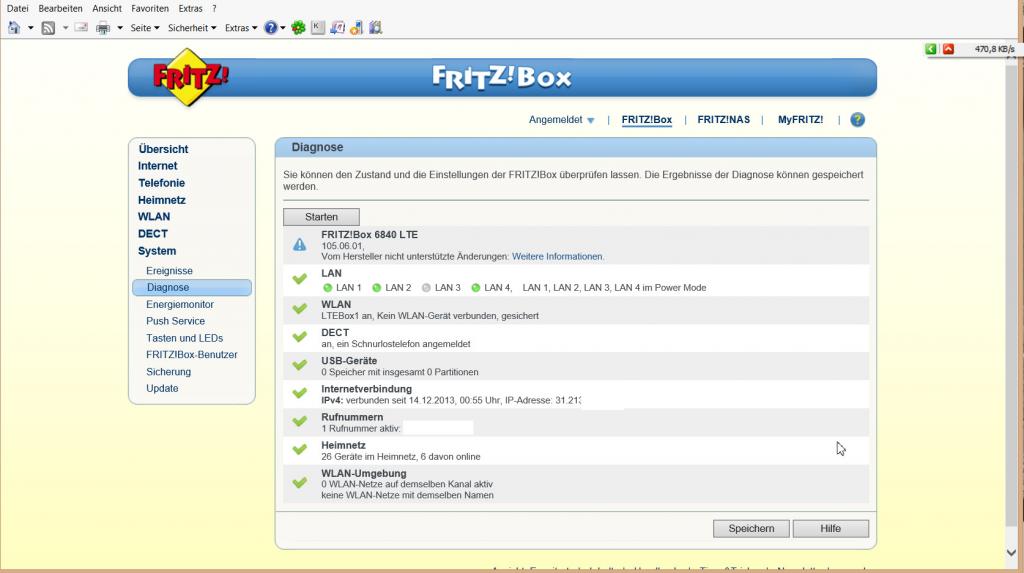Click the 470,8 KB/s speed readout
The image size is (1024, 573).
(x=994, y=49)
